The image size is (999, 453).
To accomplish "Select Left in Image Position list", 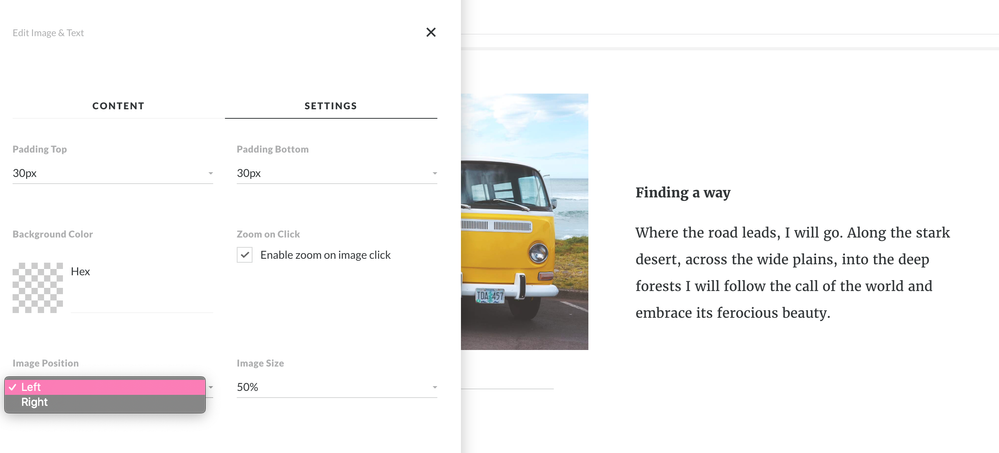I will coord(105,387).
